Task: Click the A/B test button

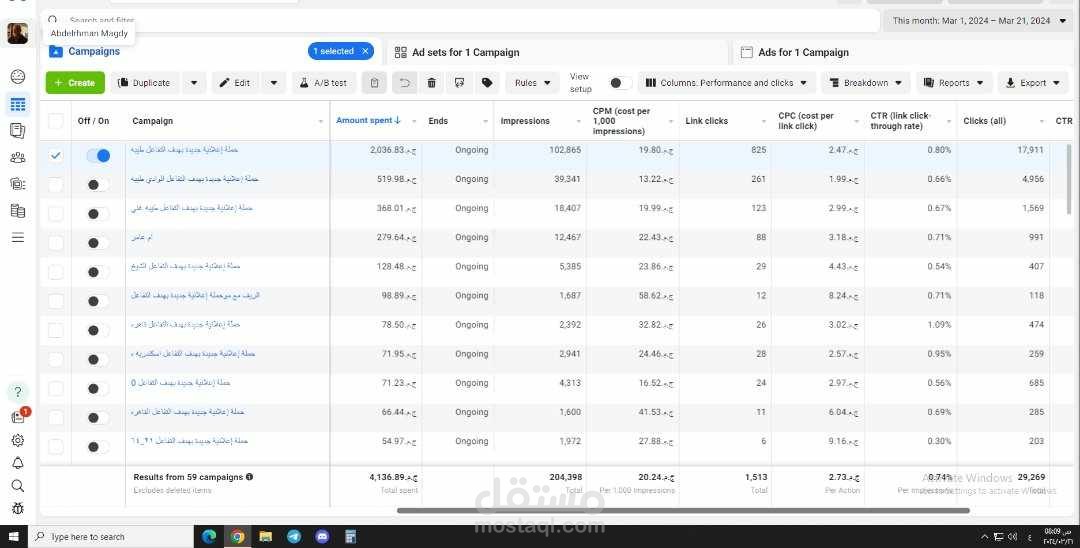Action: pos(324,83)
